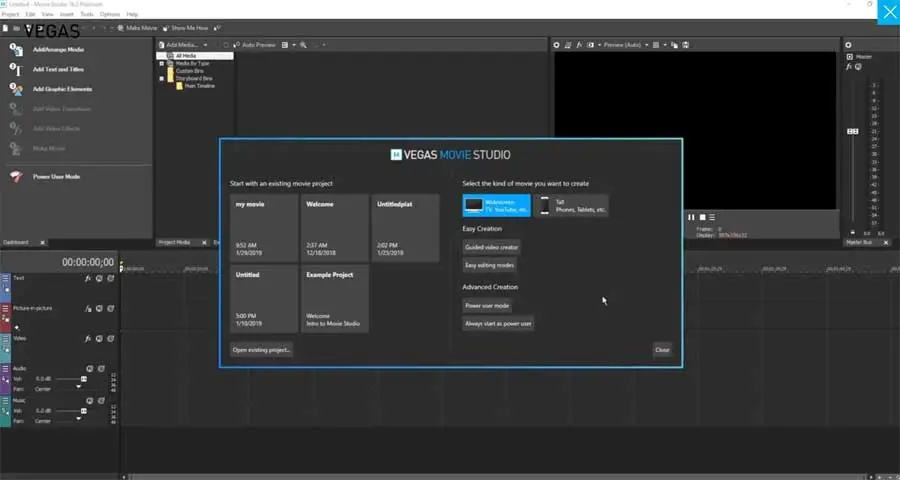Image resolution: width=900 pixels, height=480 pixels.
Task: Open Audio track hamburger menu
Action: 5,369
